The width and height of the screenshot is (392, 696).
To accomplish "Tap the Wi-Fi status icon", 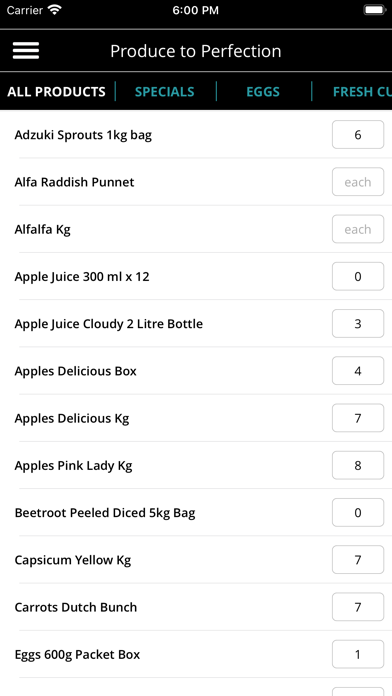I will (x=55, y=10).
